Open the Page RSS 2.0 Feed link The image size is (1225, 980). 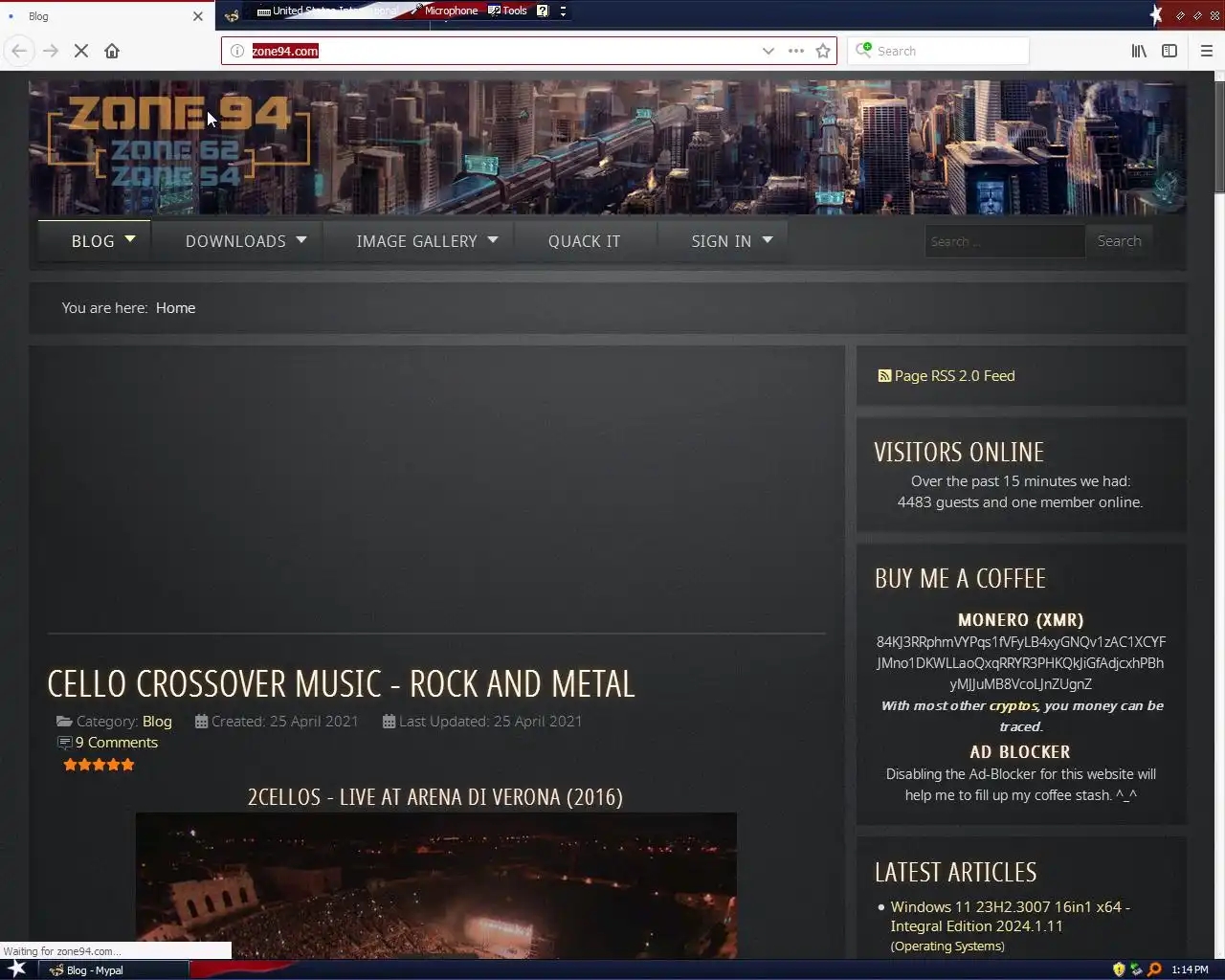(954, 376)
